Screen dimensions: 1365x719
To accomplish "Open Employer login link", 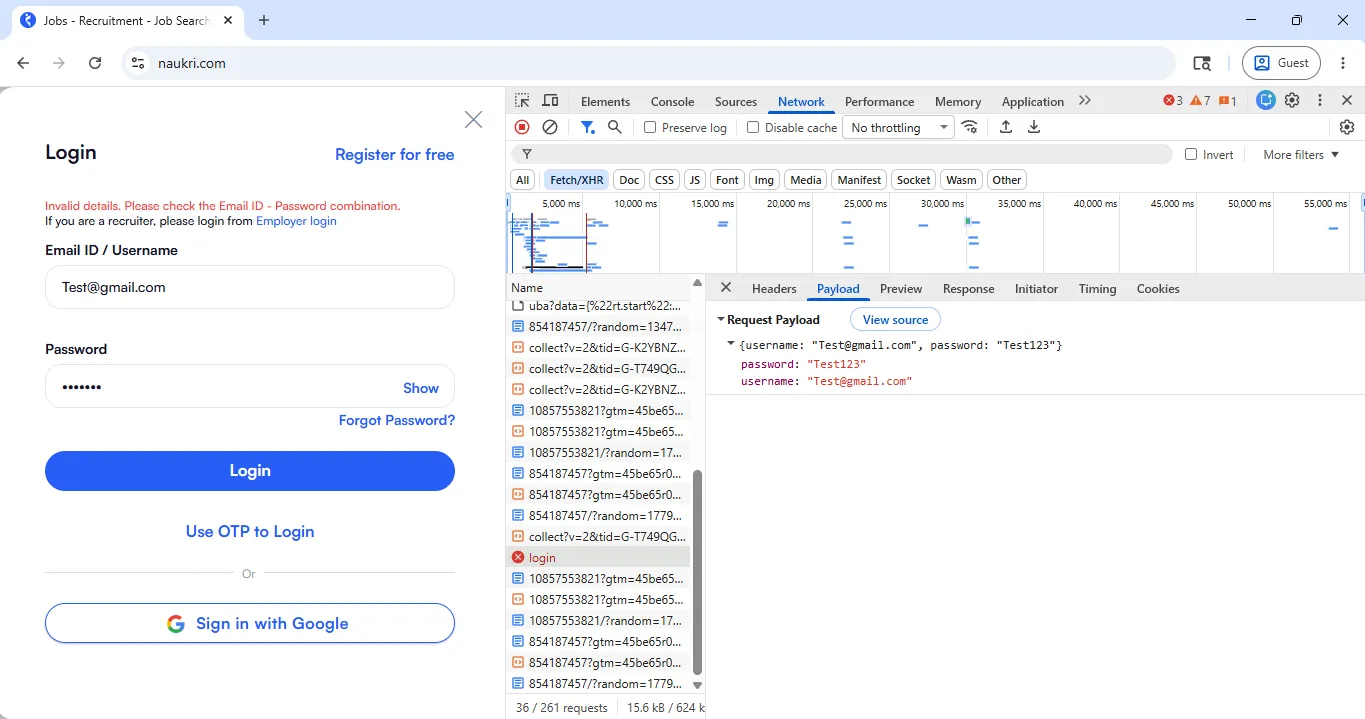I will tap(296, 221).
